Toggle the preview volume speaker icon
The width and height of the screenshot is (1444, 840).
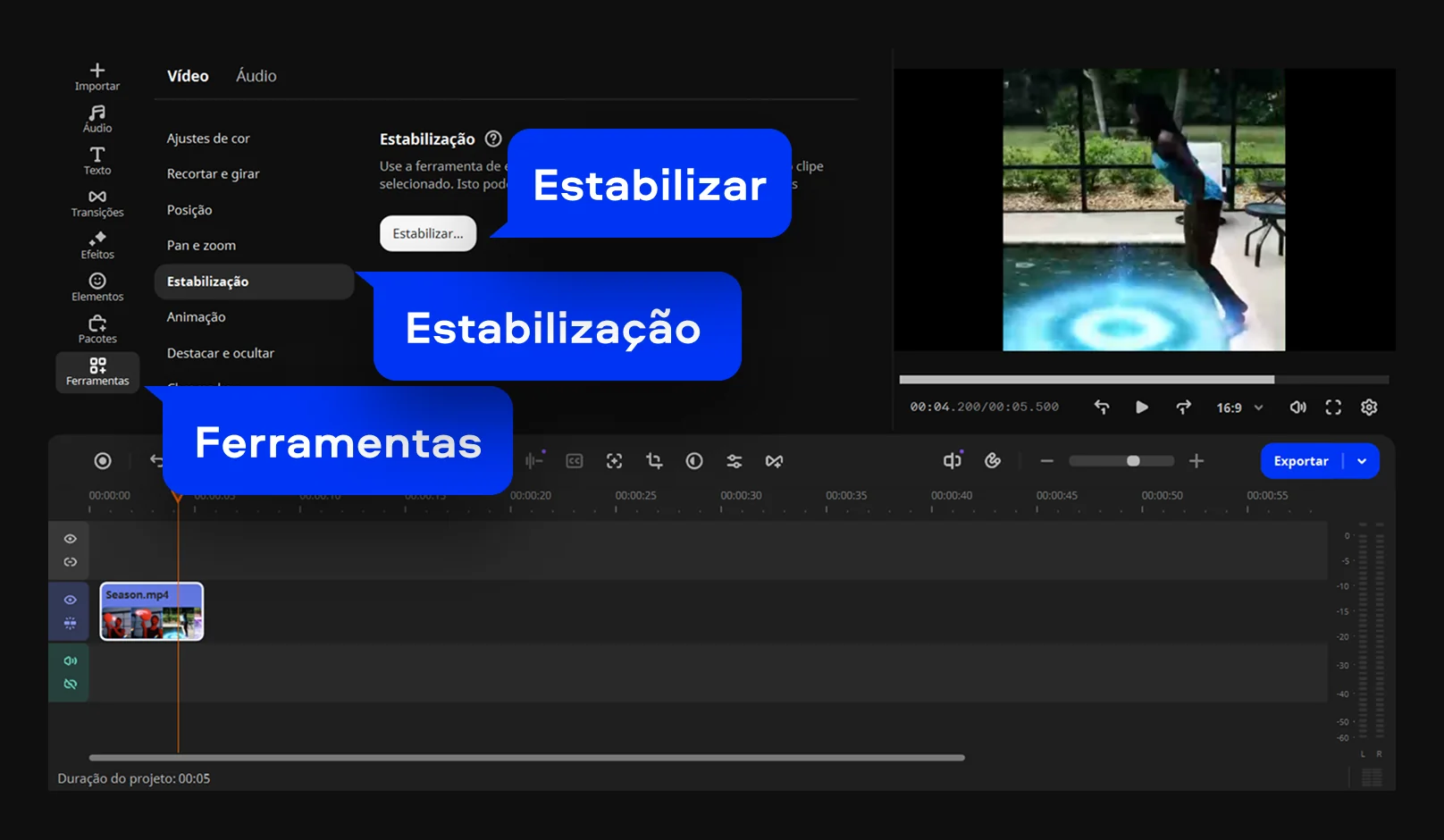1297,407
